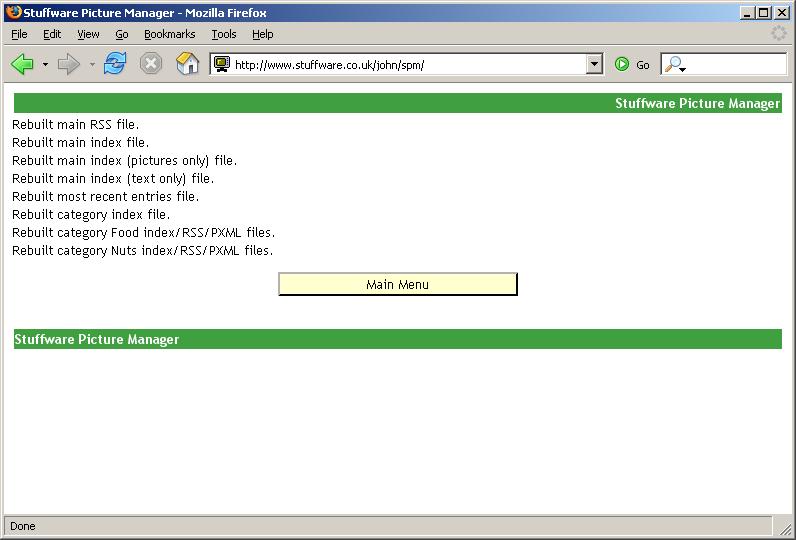Expand the address bar URL dropdown
The image size is (796, 540).
(x=594, y=64)
